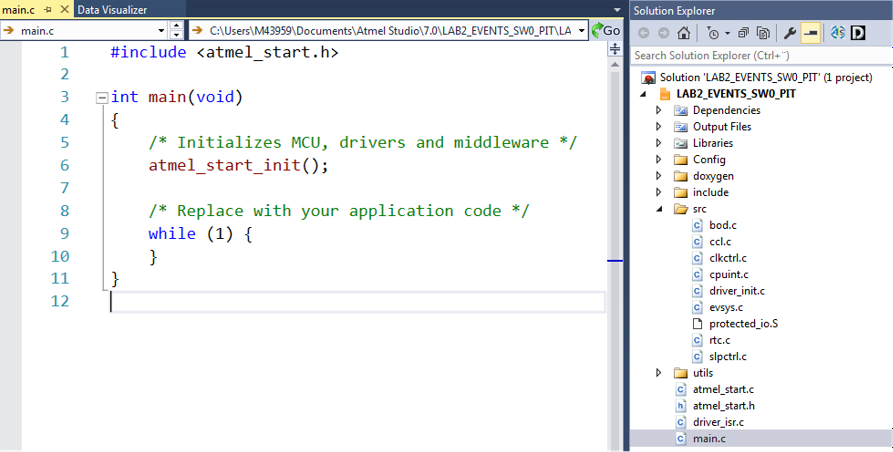
Task: Expand the Dependencies node
Action: 658,110
